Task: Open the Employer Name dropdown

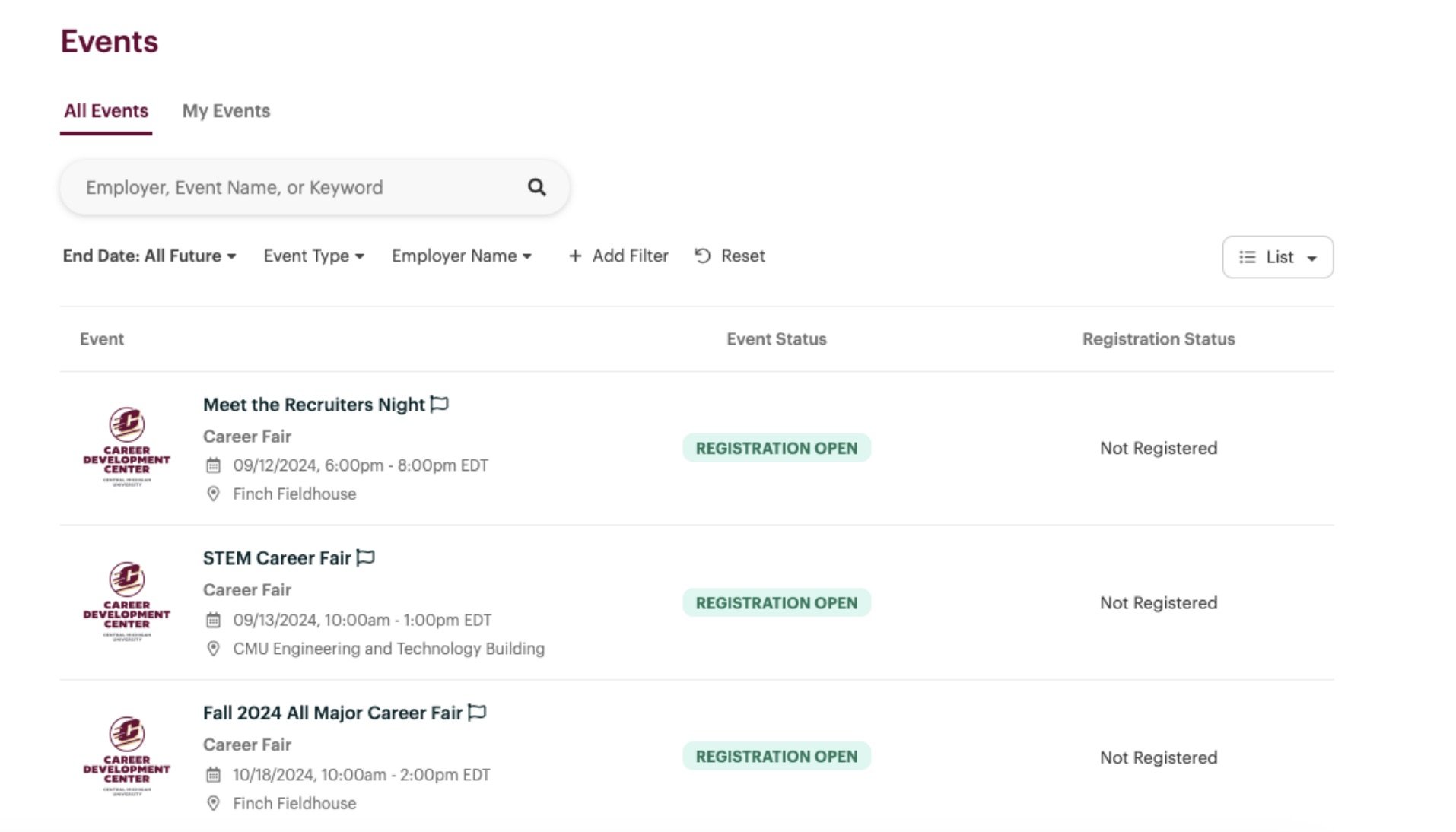Action: click(461, 256)
